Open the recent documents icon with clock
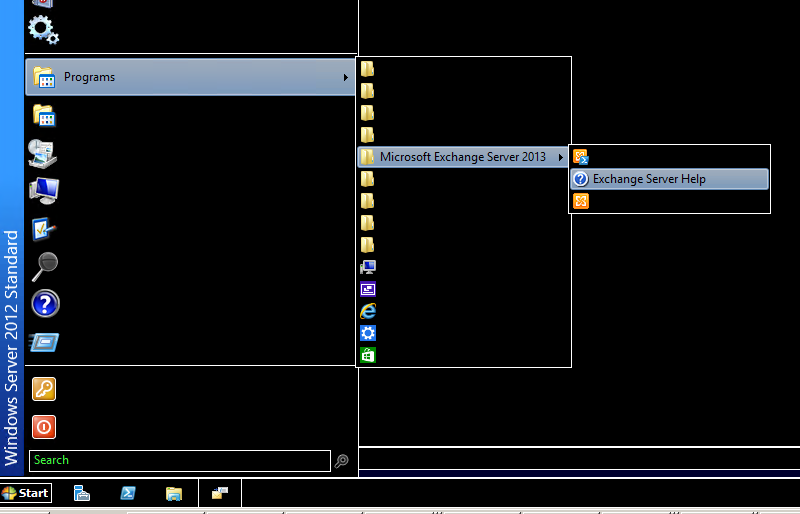Image resolution: width=800 pixels, height=514 pixels. (x=43, y=154)
